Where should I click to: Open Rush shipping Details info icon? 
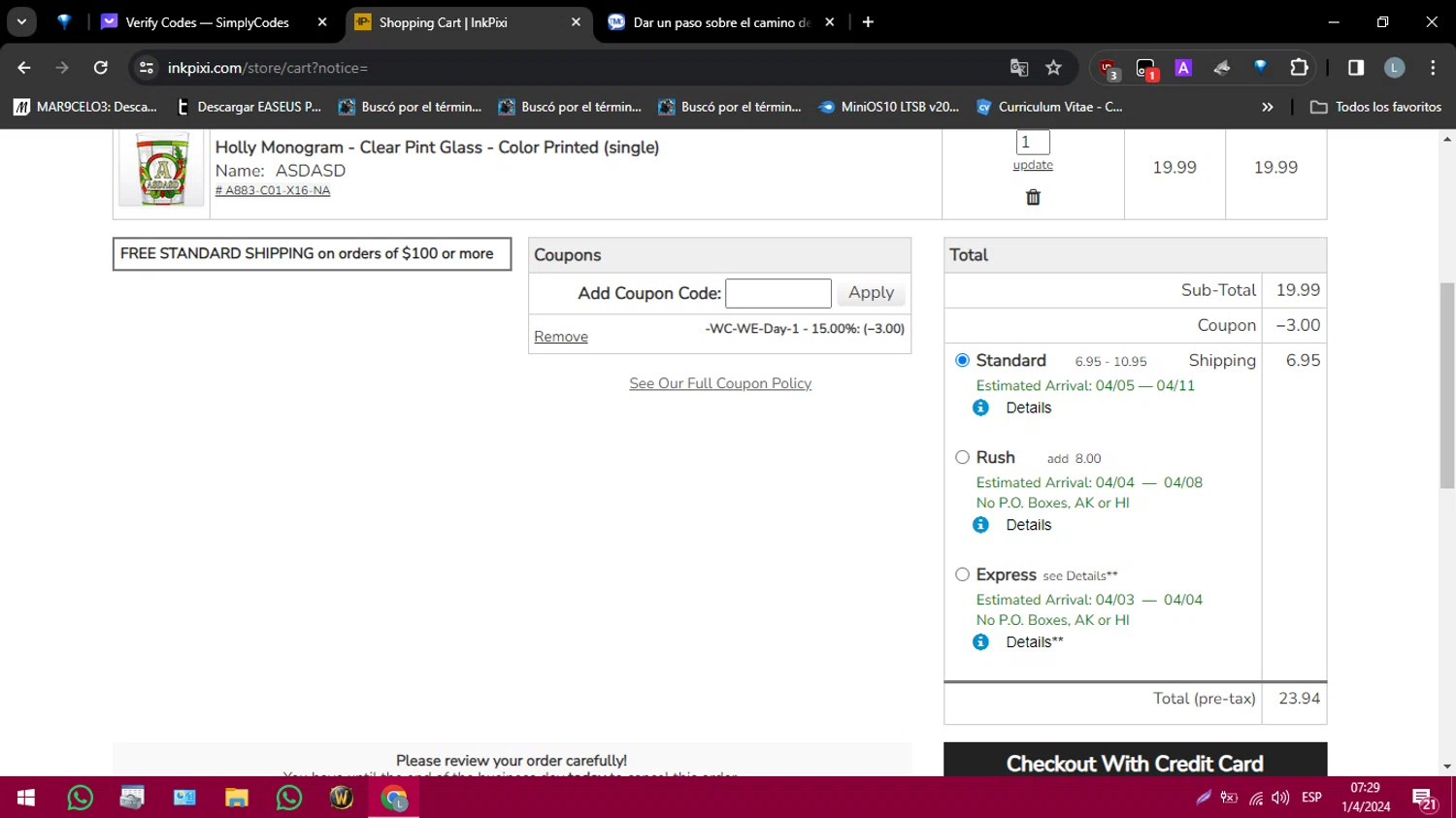pos(981,525)
